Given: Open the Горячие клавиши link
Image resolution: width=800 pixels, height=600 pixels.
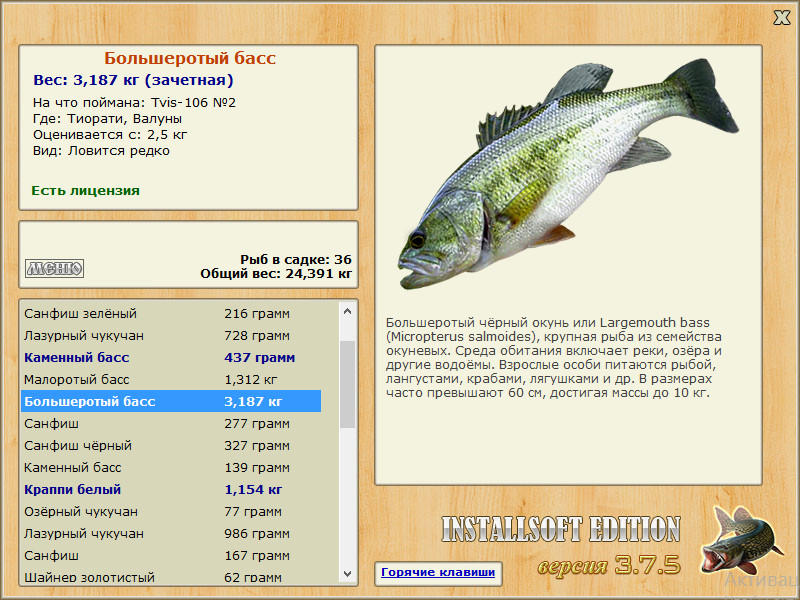Looking at the screenshot, I should point(438,572).
